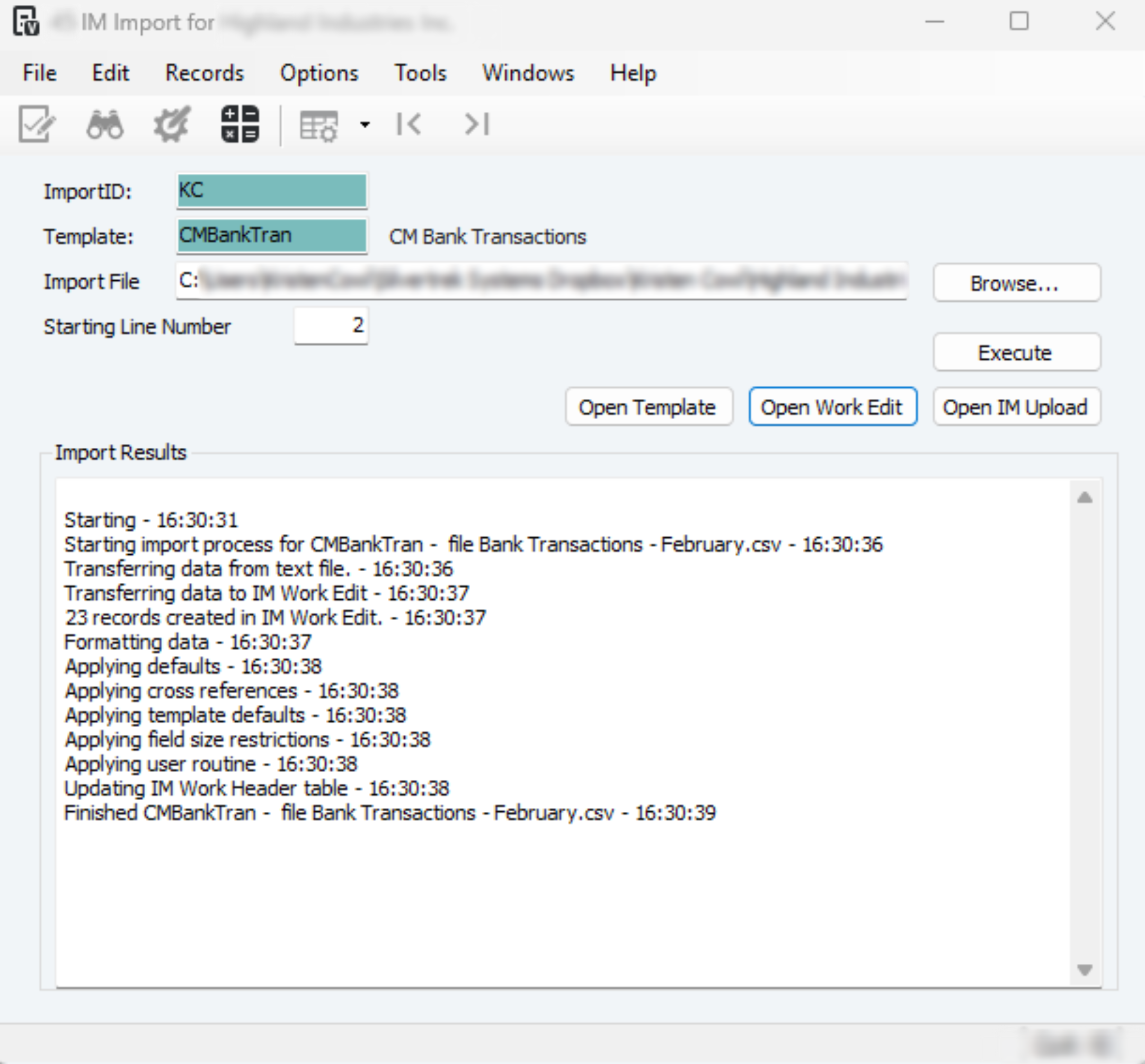Open the Options menu

tap(319, 73)
